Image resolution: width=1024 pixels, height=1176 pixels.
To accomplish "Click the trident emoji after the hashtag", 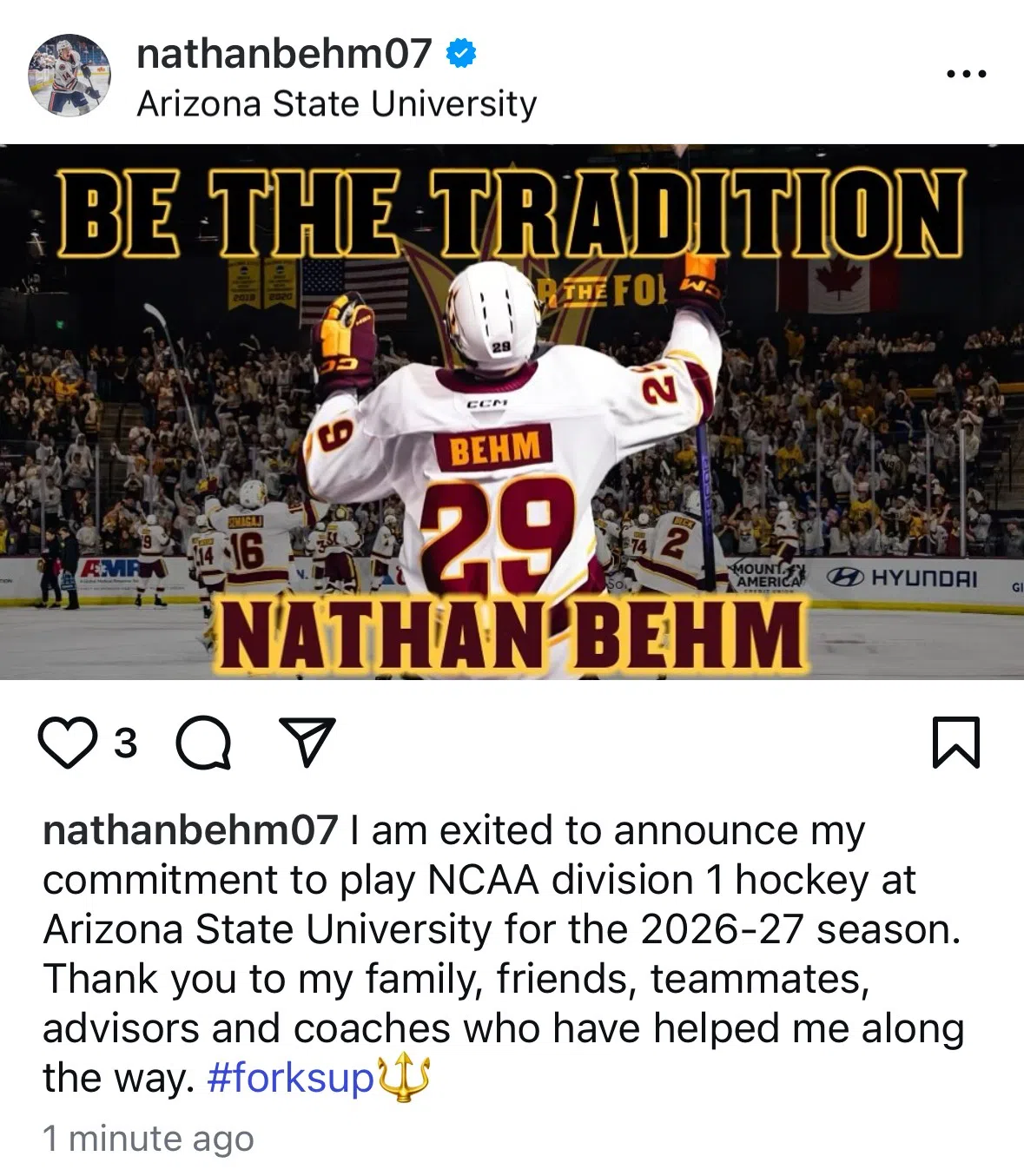I will 403,1078.
